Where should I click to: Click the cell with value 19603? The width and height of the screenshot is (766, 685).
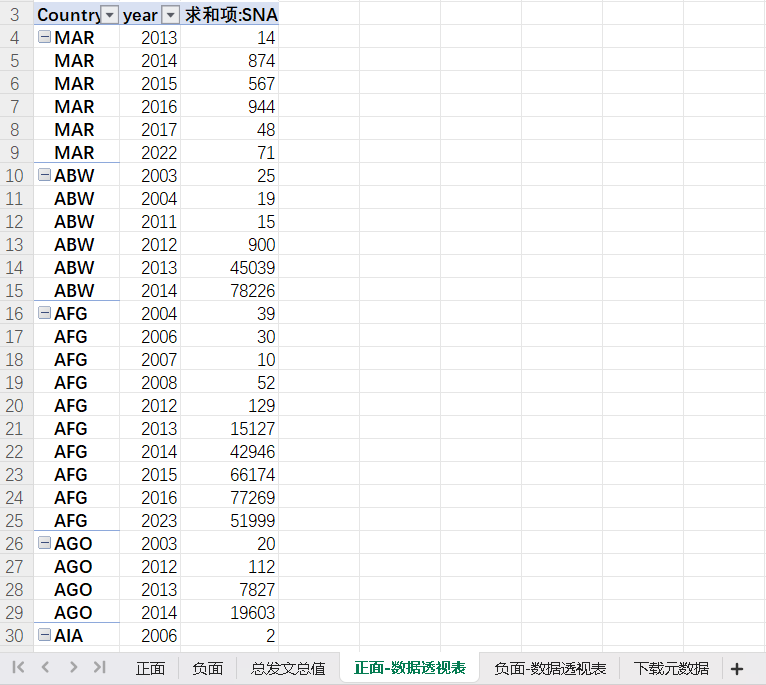[230, 613]
